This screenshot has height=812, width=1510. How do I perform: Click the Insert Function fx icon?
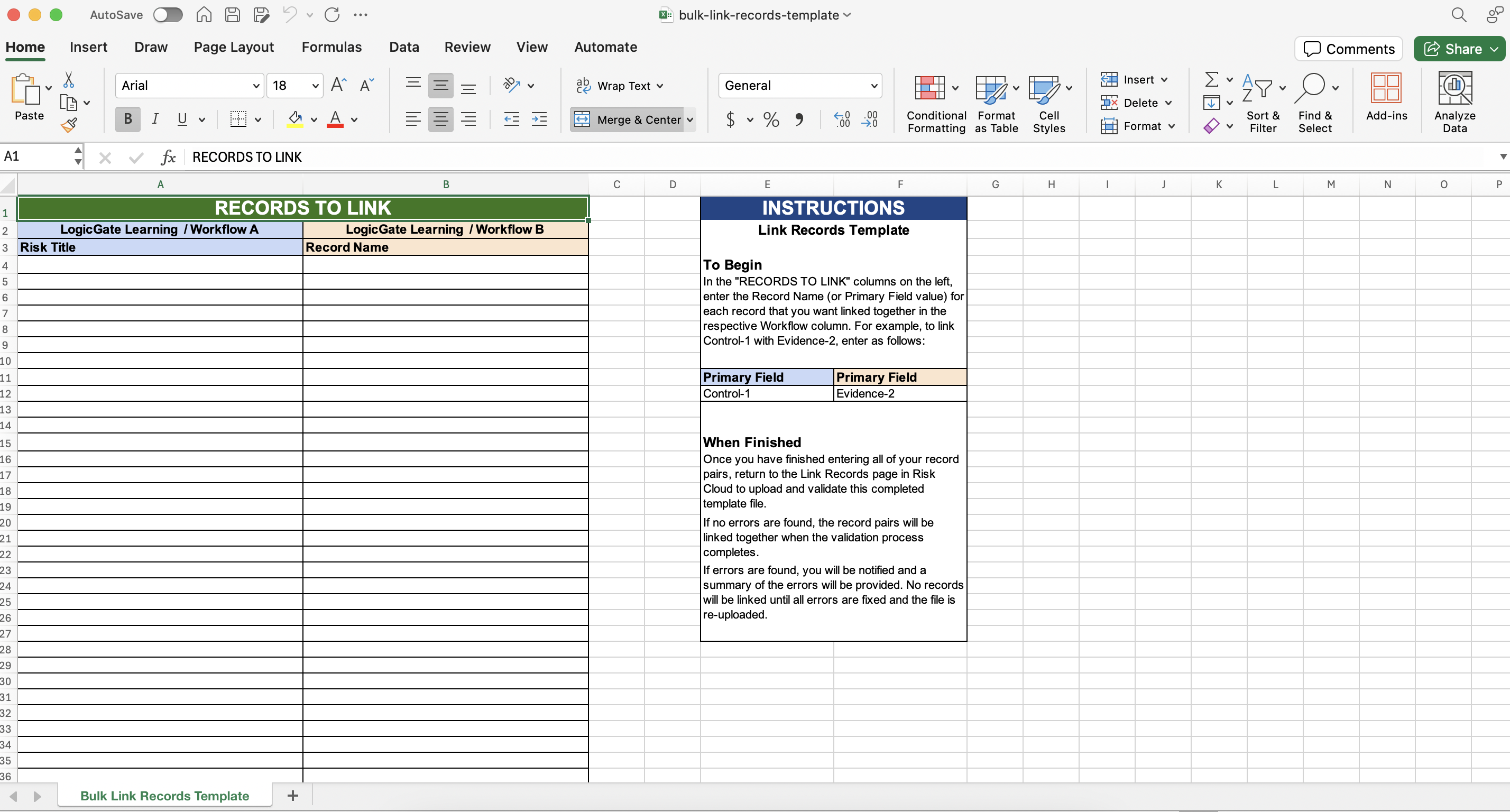coord(168,157)
